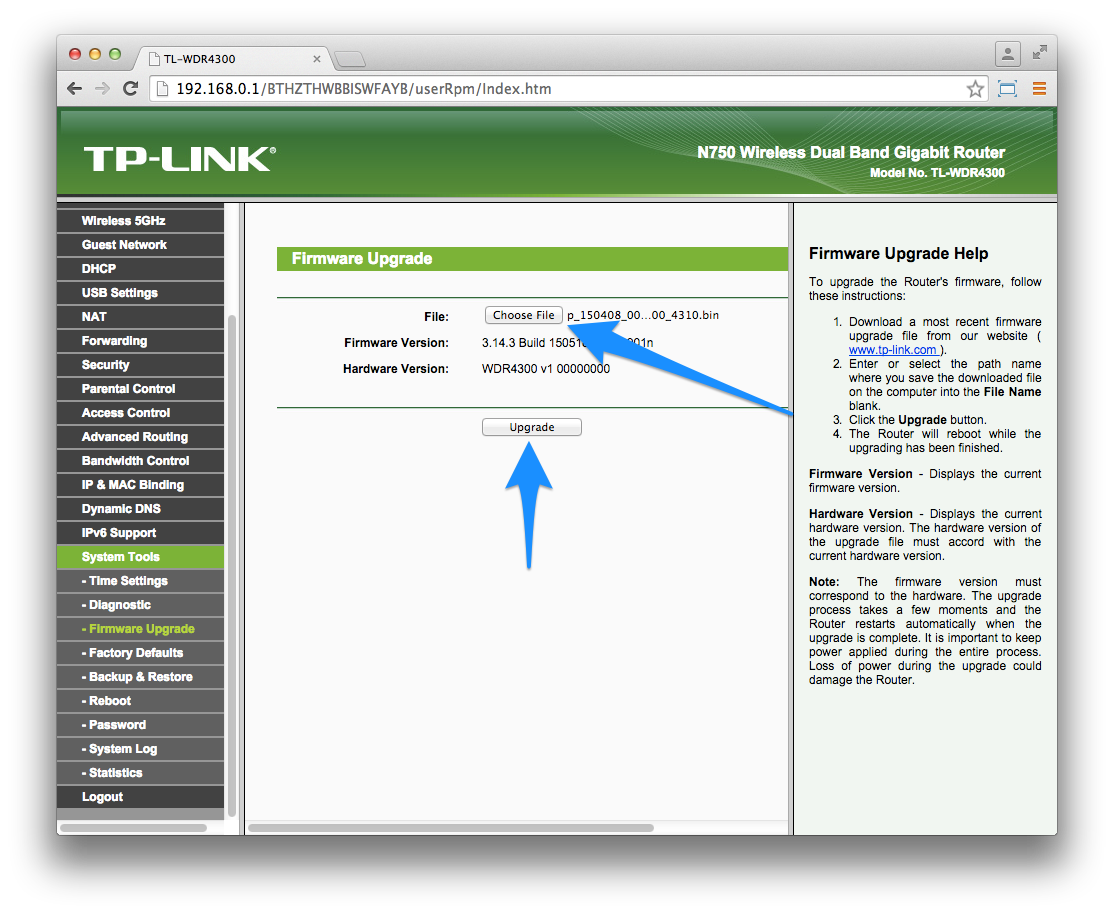The image size is (1114, 914).
Task: Open Parental Control menu
Action: [x=141, y=389]
